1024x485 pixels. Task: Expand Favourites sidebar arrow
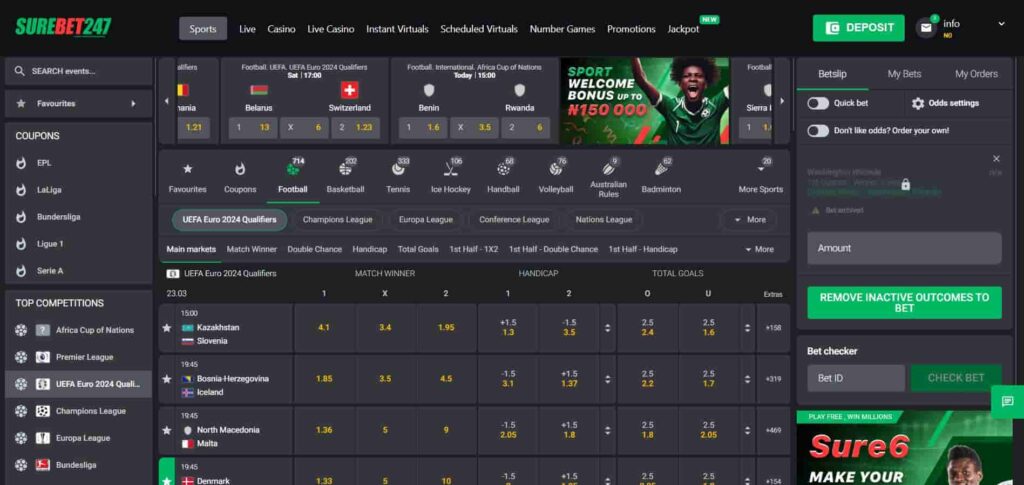click(133, 103)
